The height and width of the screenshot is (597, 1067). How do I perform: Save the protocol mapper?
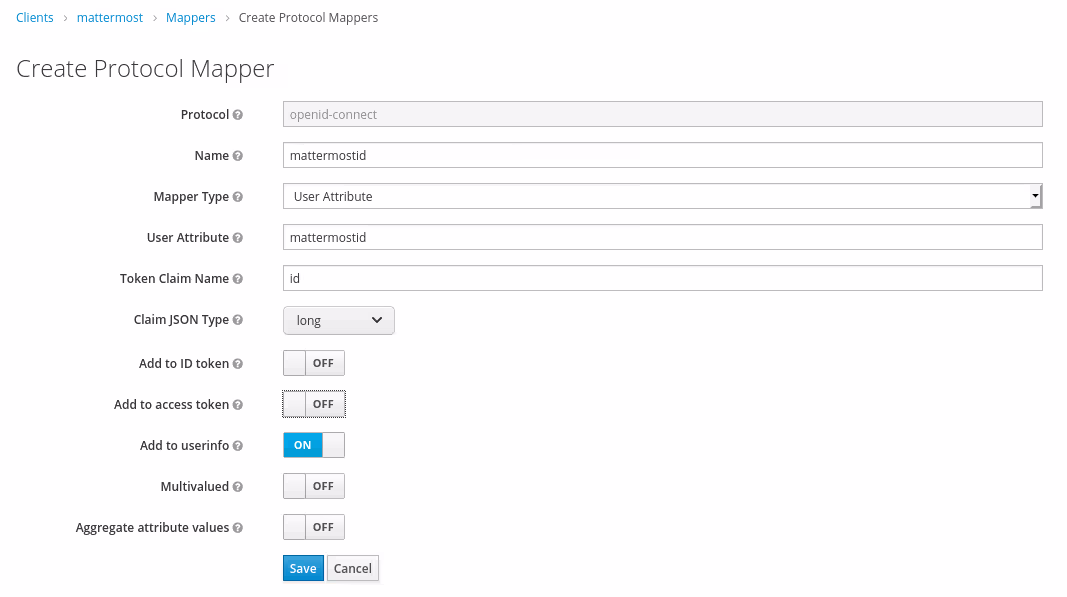pyautogui.click(x=303, y=568)
